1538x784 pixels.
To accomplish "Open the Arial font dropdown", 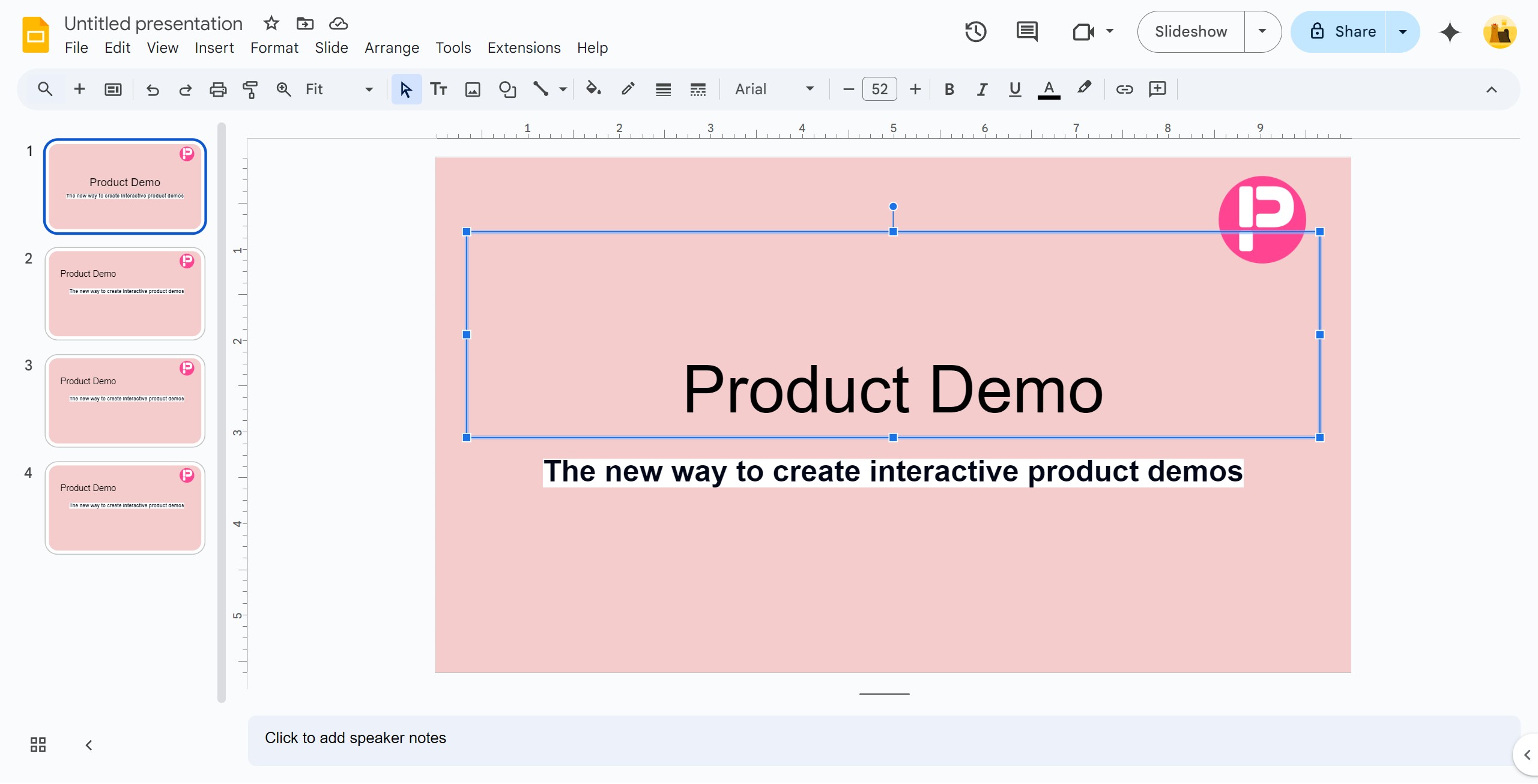I will point(775,89).
